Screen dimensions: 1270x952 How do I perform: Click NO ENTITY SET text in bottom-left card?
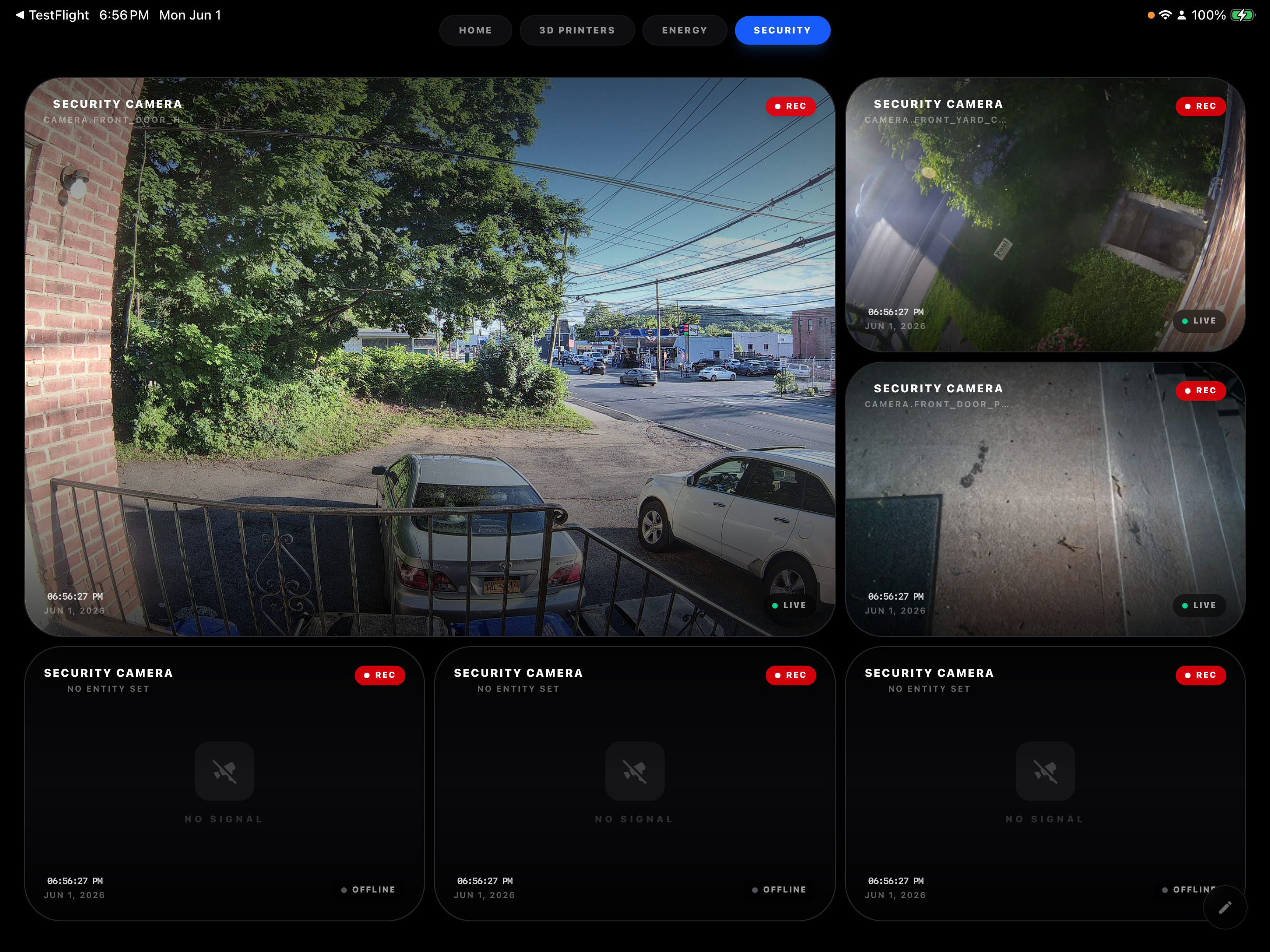(108, 688)
